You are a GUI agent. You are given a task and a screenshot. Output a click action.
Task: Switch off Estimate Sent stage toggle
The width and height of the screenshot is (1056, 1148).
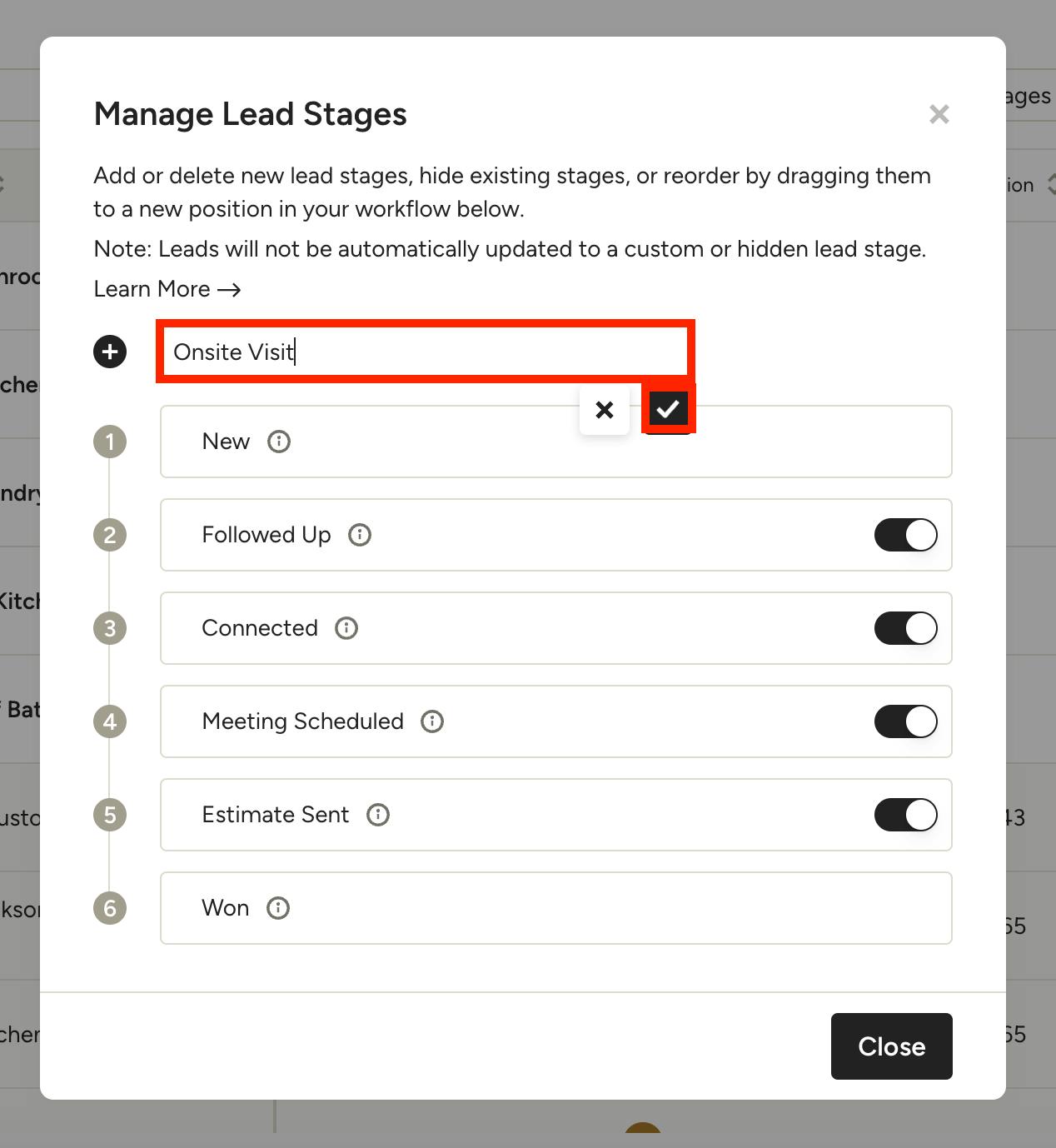(x=905, y=815)
